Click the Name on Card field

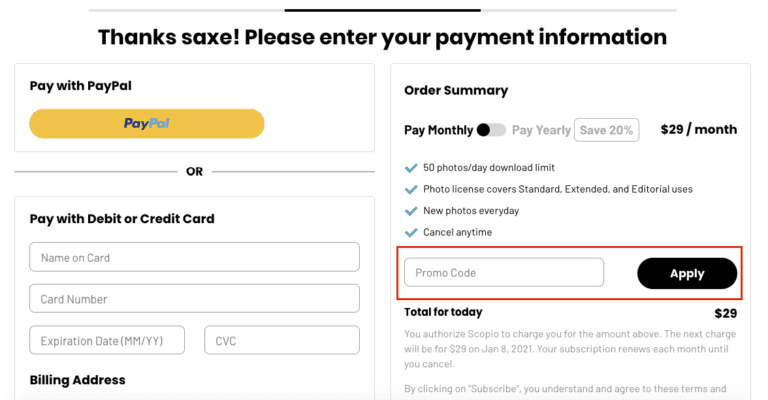(194, 257)
